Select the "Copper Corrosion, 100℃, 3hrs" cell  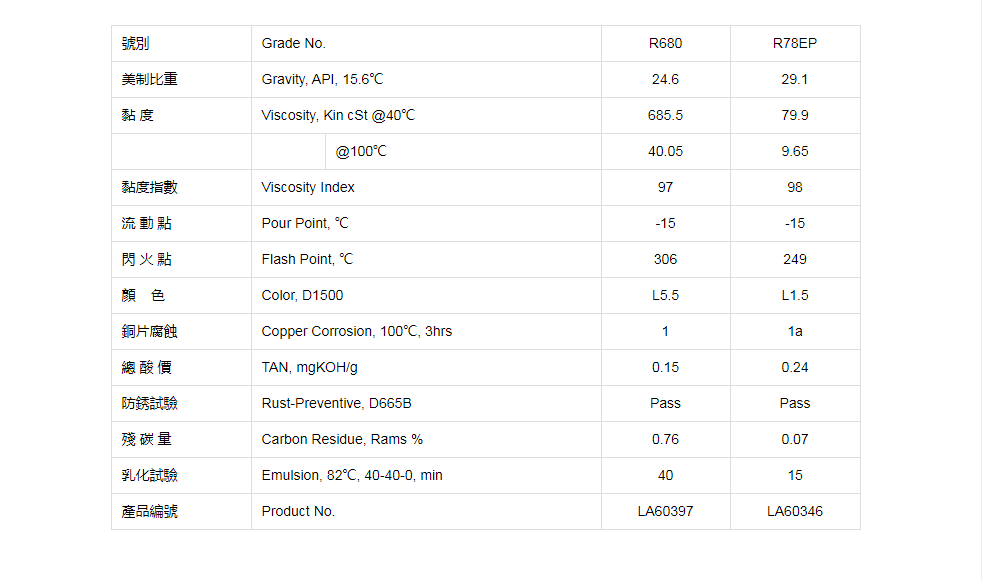point(357,331)
